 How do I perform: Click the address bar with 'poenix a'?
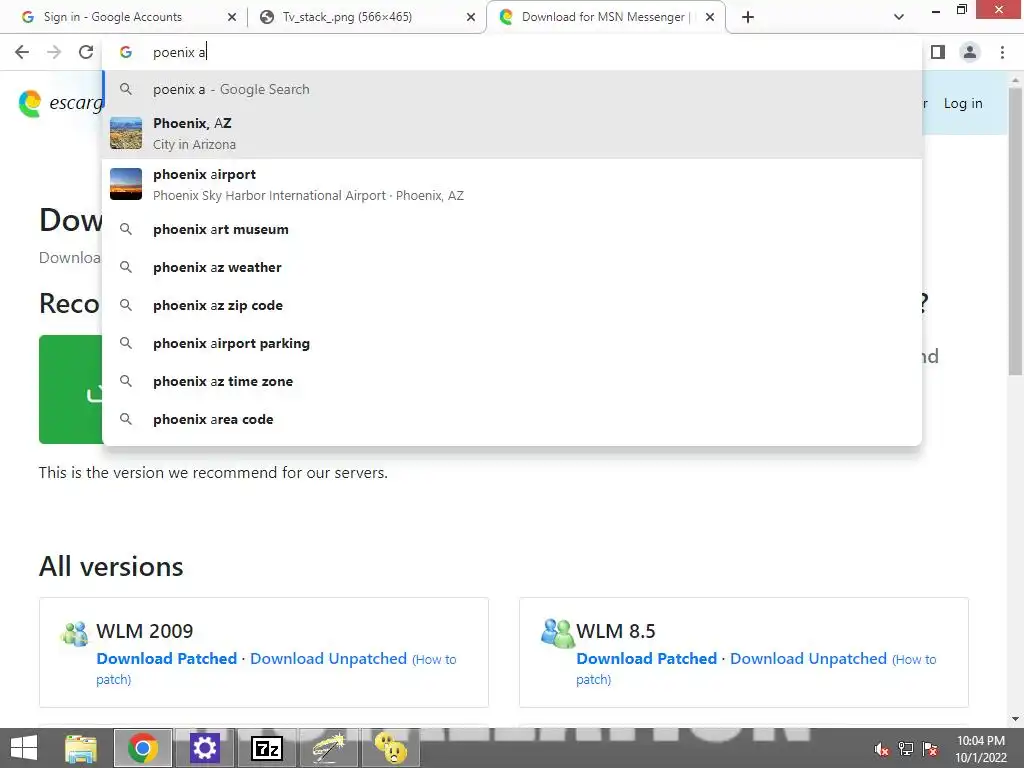[512, 52]
